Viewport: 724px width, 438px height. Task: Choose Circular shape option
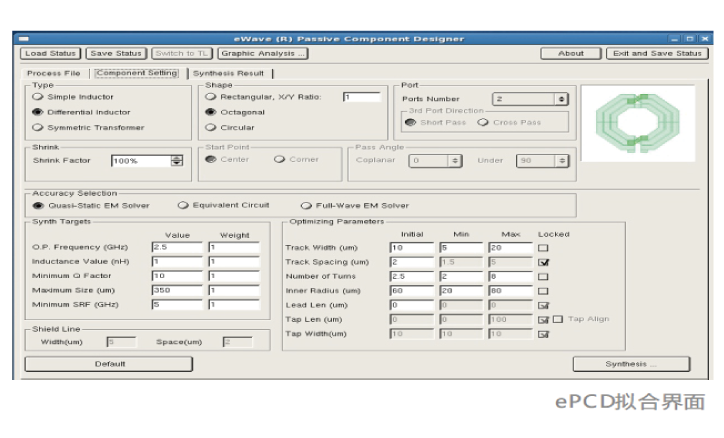(x=230, y=127)
